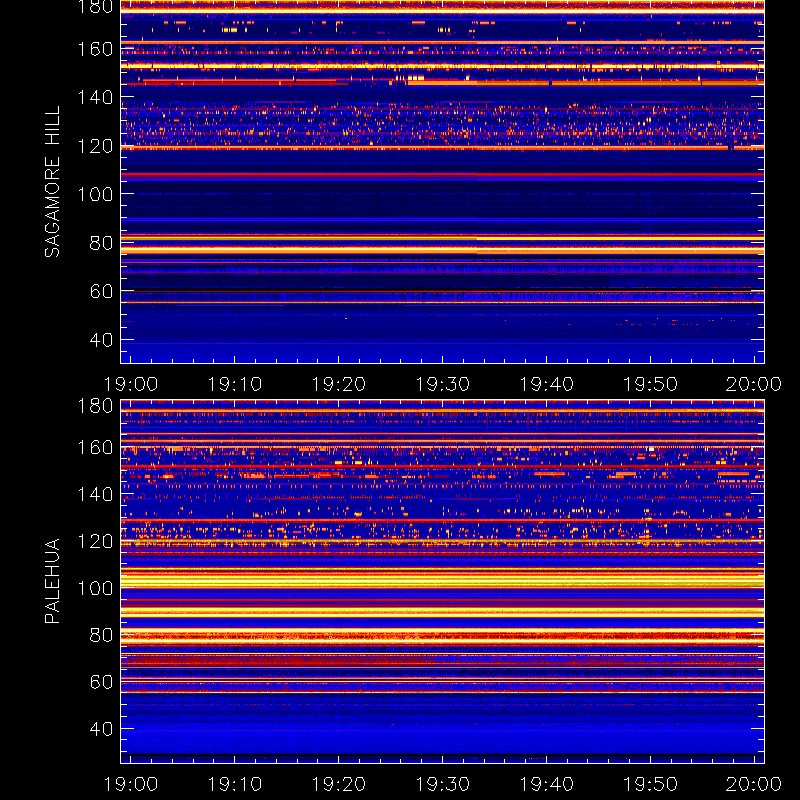Pick the 19:20 time label below Sagamore Hill plot

[x=339, y=384]
